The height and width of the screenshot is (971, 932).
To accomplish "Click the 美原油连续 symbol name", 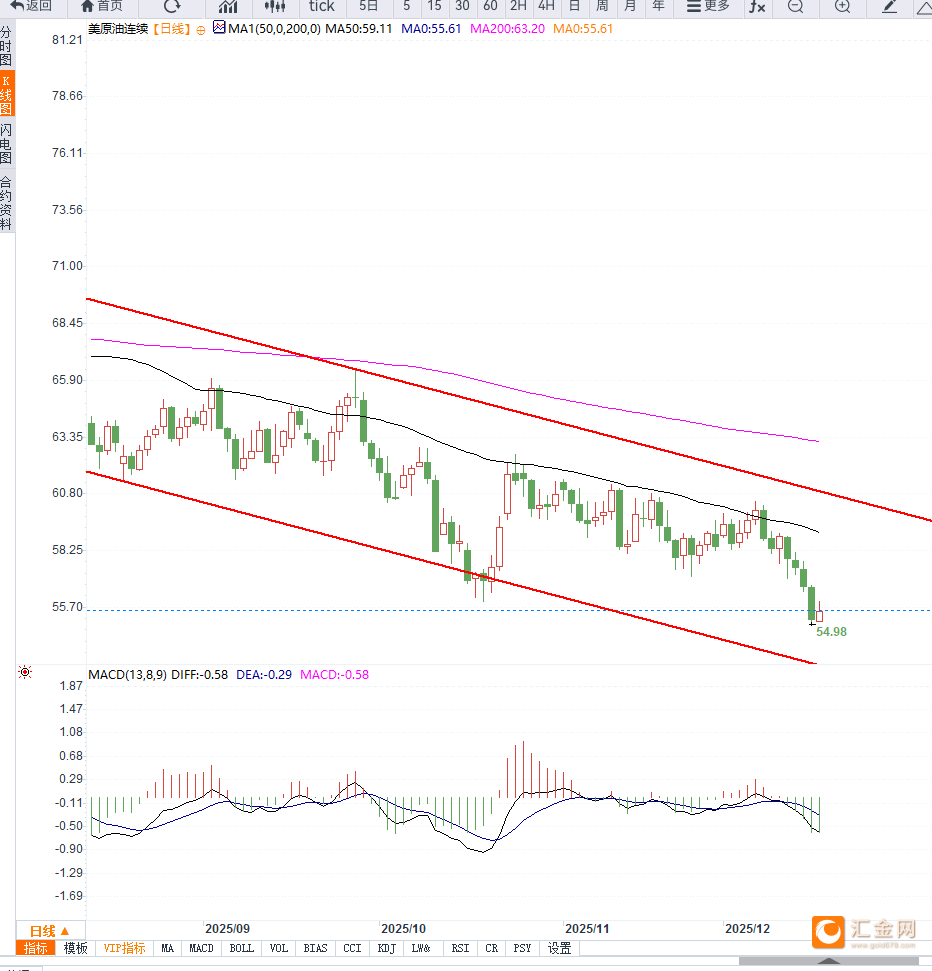I will [118, 29].
